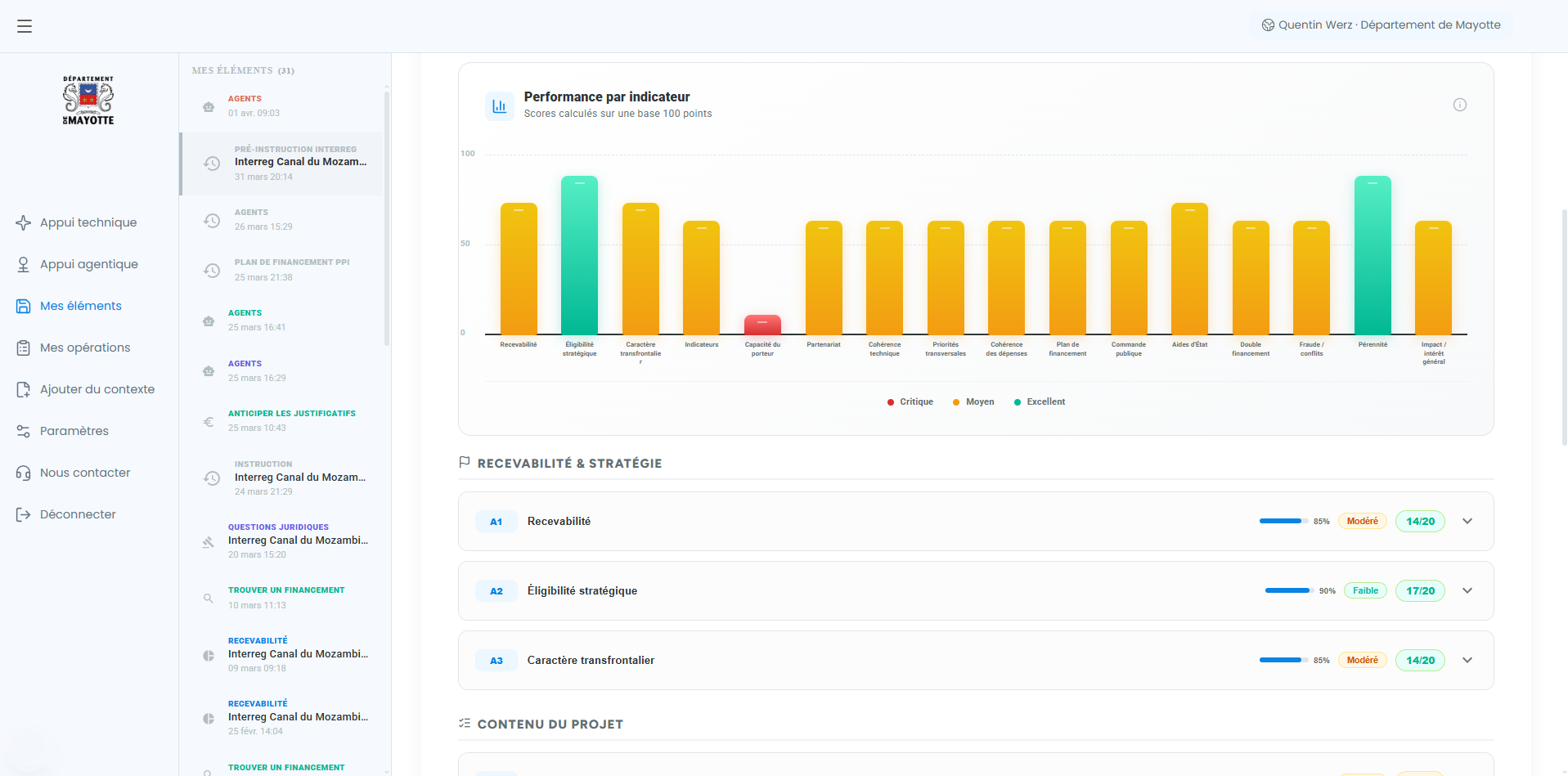This screenshot has height=776, width=1568.
Task: Click the gavel icon for Questions juridiques
Action: coord(209,541)
